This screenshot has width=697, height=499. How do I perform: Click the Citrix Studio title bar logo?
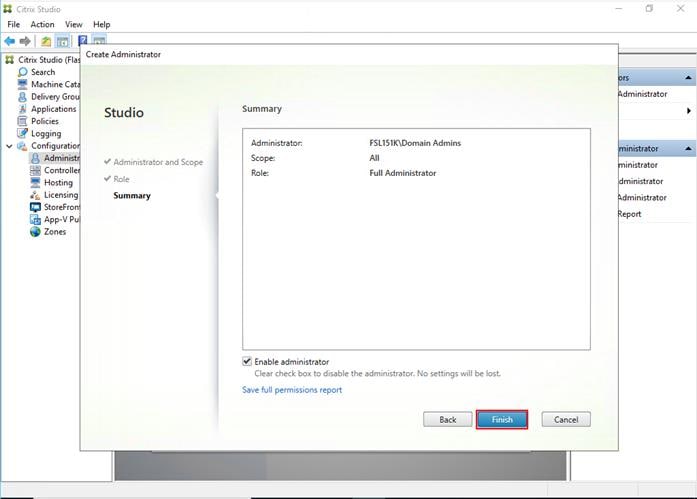[x=8, y=9]
